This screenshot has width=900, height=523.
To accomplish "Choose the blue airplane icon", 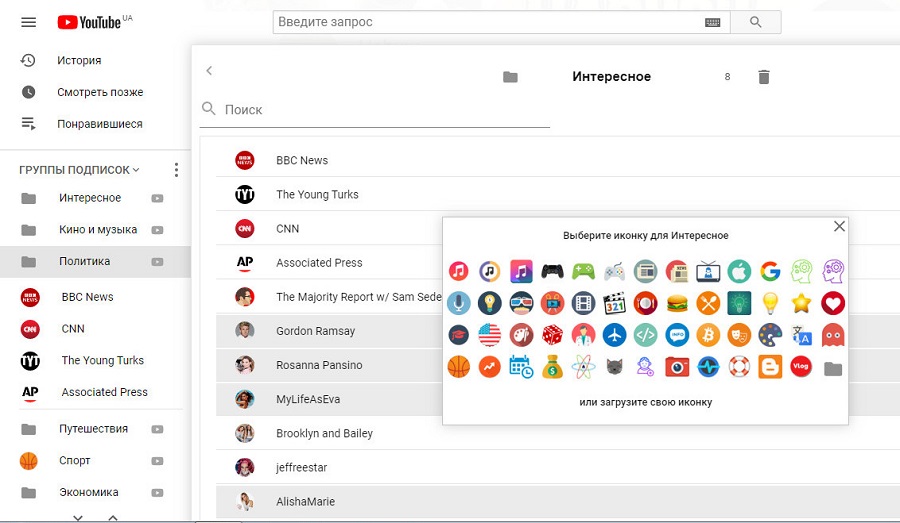I will click(x=614, y=335).
